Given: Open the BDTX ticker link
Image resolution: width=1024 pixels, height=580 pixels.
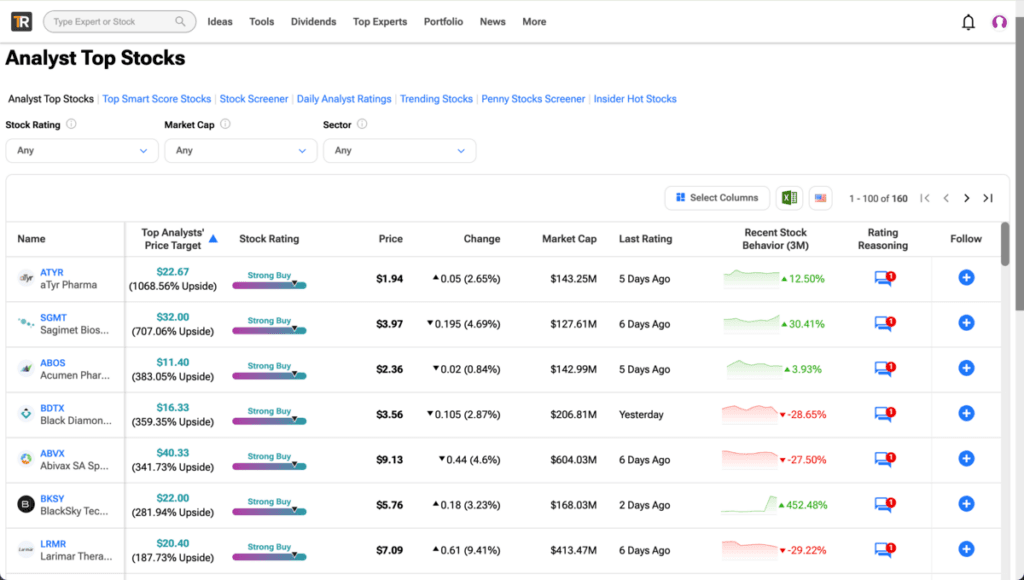Looking at the screenshot, I should 52,408.
